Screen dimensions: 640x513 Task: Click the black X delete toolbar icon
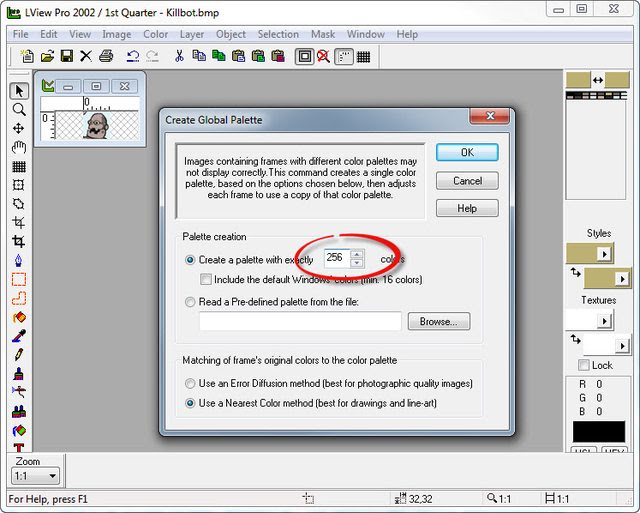coord(86,56)
